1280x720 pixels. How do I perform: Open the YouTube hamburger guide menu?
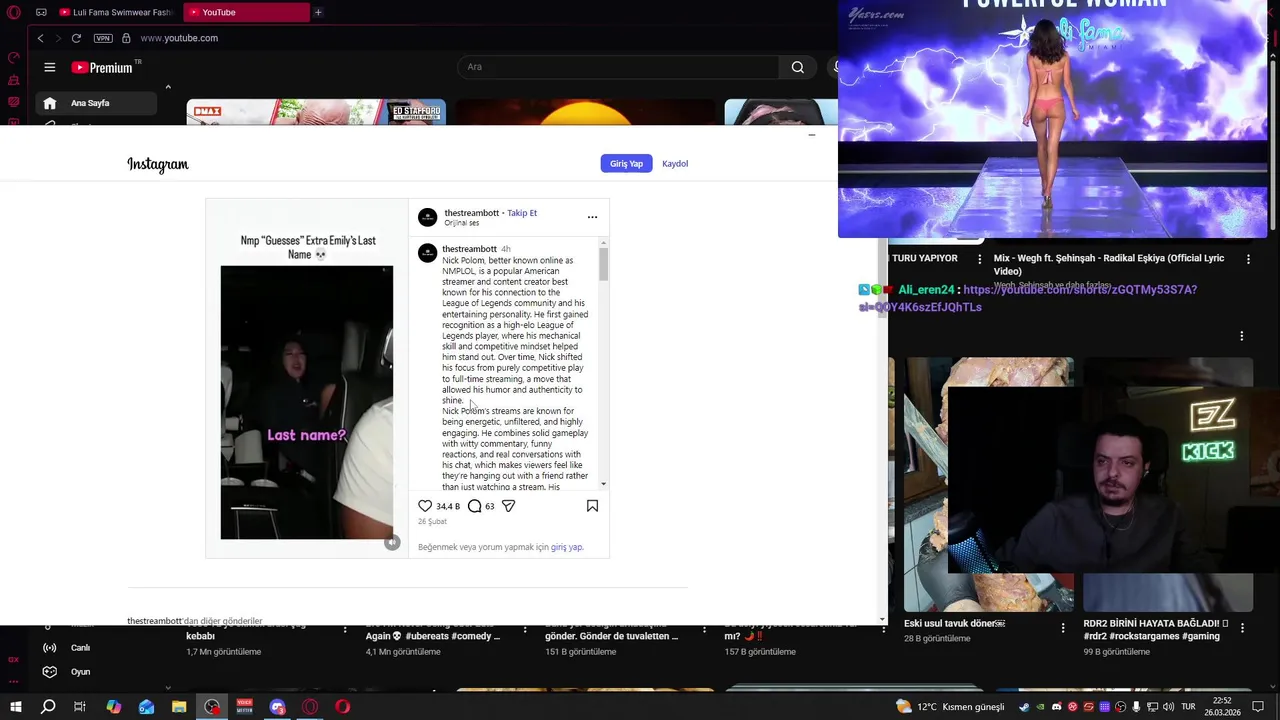point(49,67)
